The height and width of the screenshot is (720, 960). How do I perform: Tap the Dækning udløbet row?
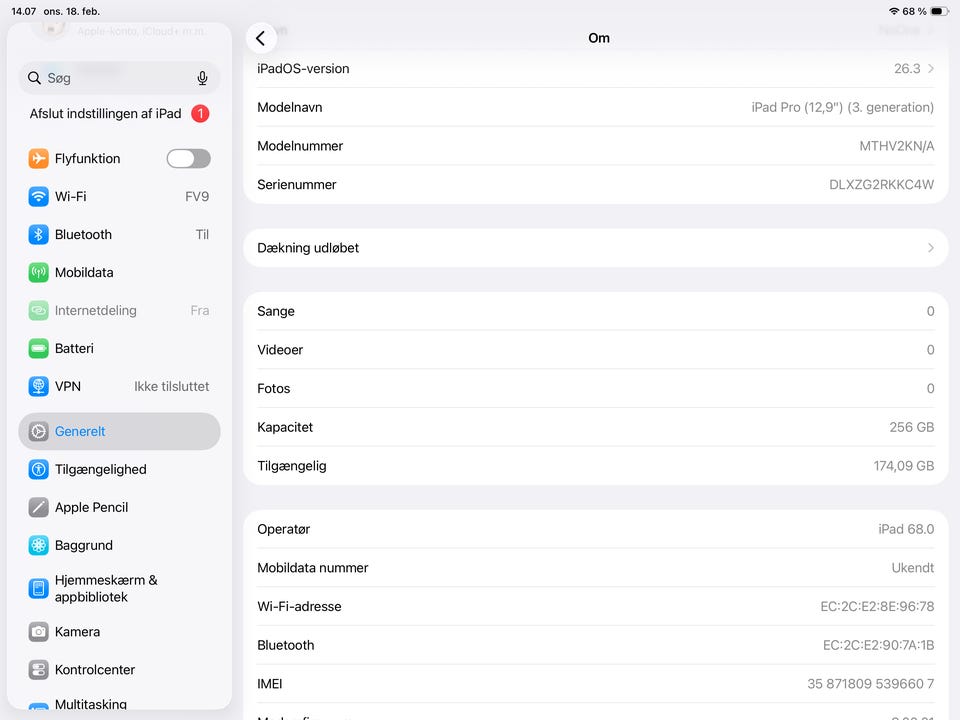pos(596,248)
